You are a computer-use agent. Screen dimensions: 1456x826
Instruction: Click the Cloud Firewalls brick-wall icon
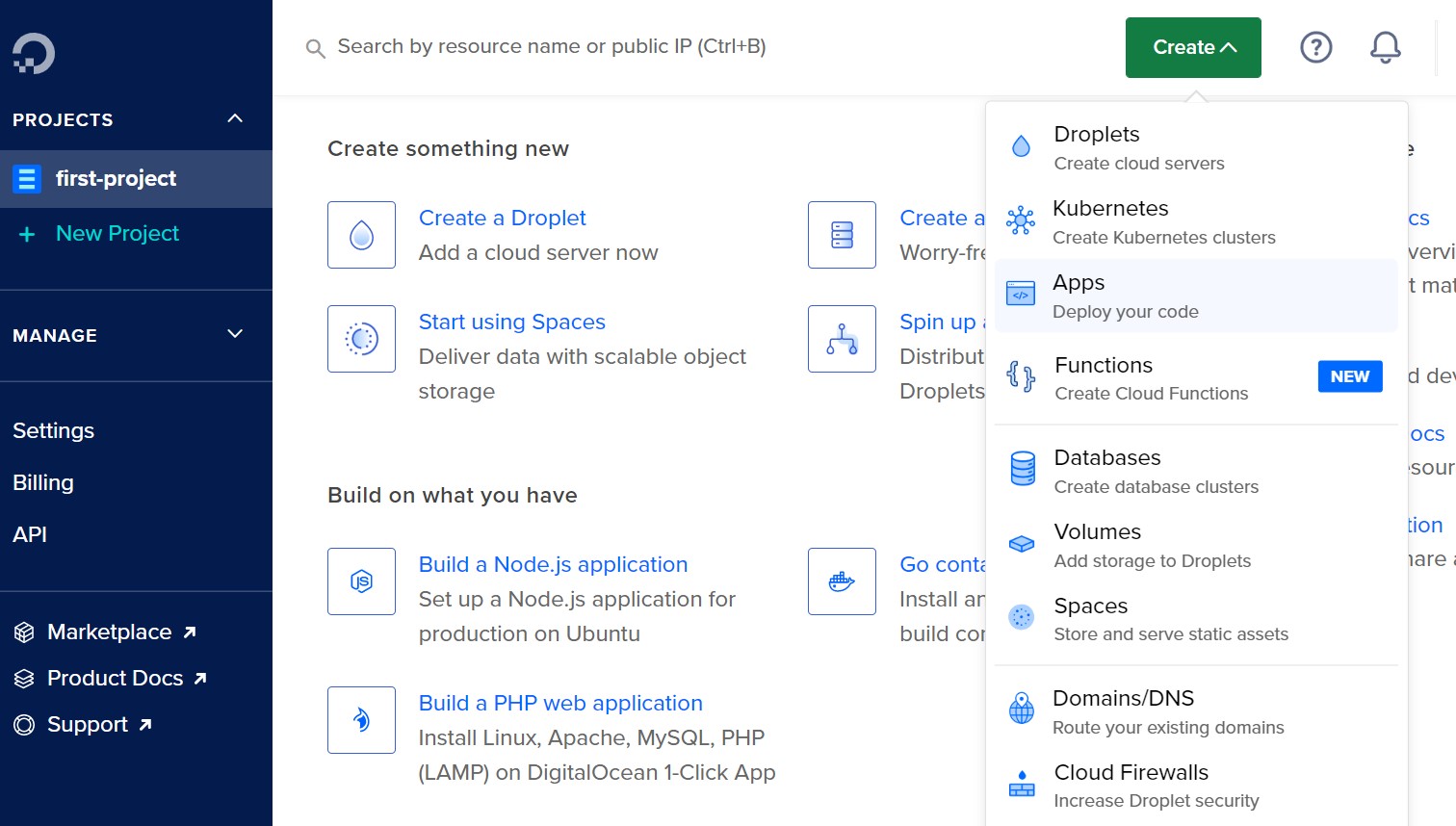click(1021, 784)
